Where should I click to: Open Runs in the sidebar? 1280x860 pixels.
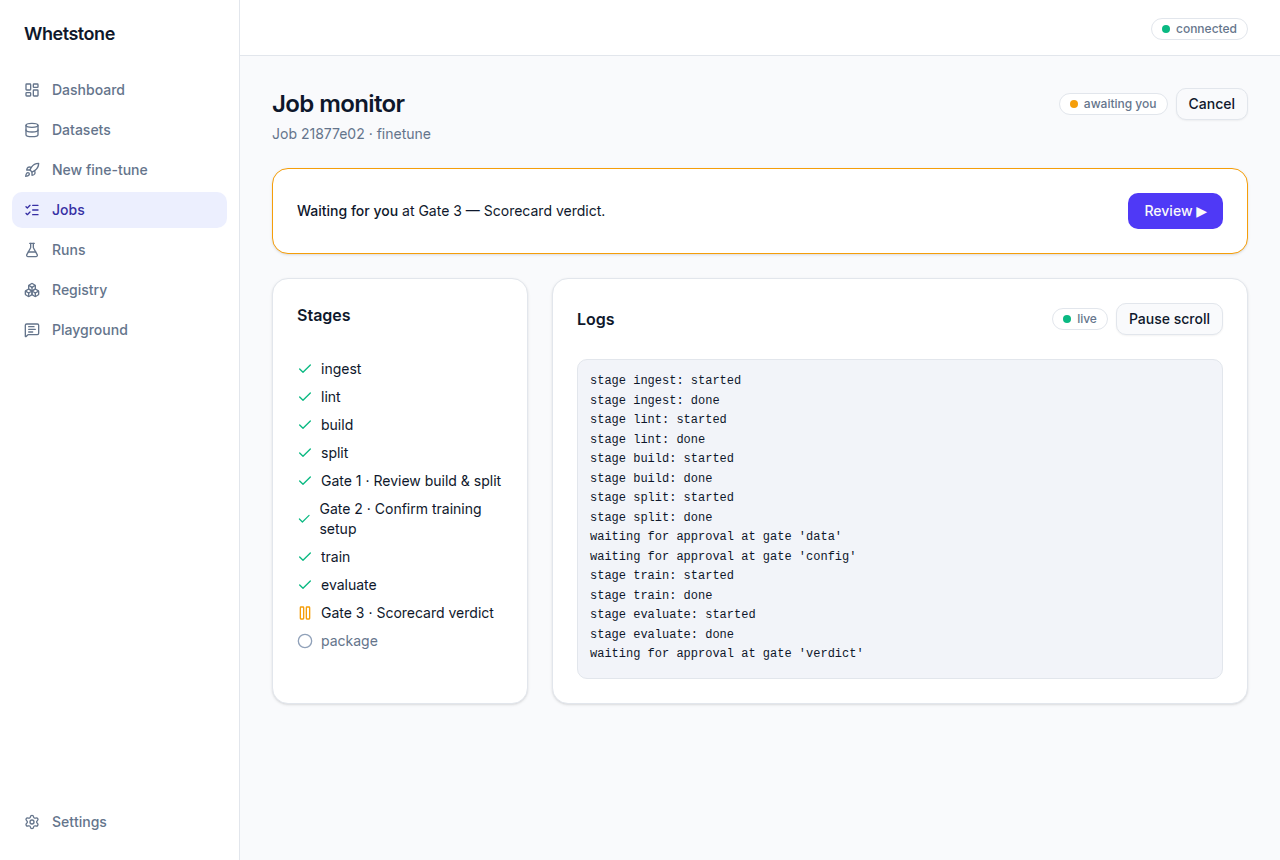click(119, 250)
